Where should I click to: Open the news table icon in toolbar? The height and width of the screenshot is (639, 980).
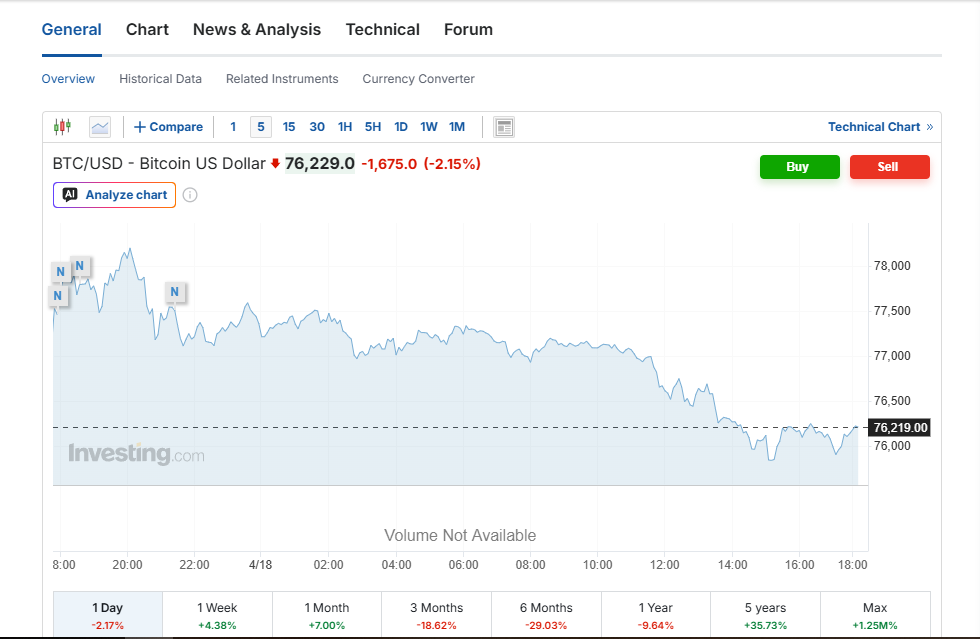click(504, 127)
